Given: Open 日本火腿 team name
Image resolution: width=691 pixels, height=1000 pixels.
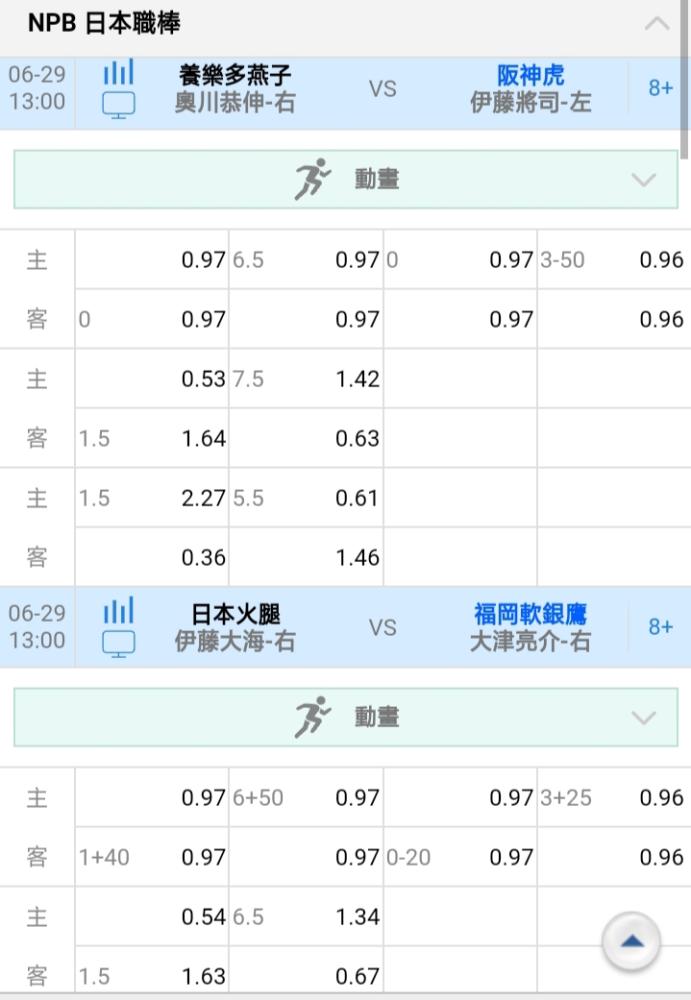Looking at the screenshot, I should point(235,614).
